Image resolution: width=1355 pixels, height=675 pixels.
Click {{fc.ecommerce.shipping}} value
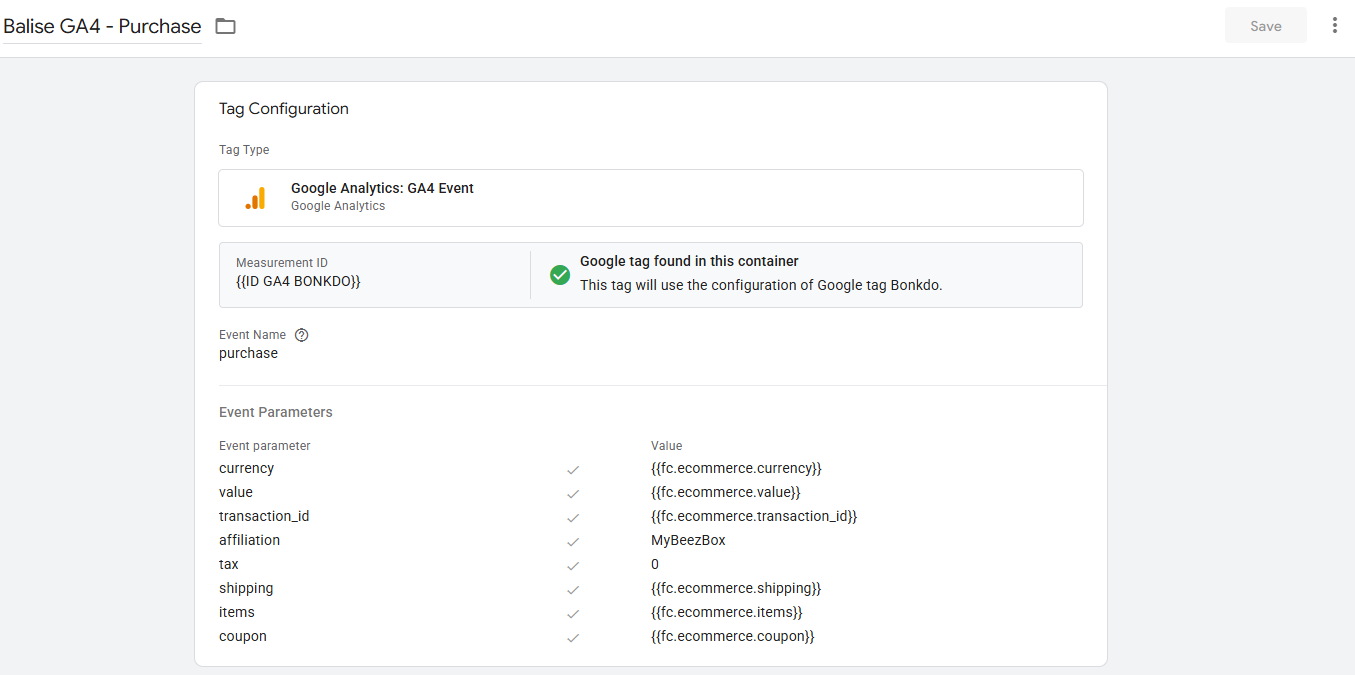(736, 588)
